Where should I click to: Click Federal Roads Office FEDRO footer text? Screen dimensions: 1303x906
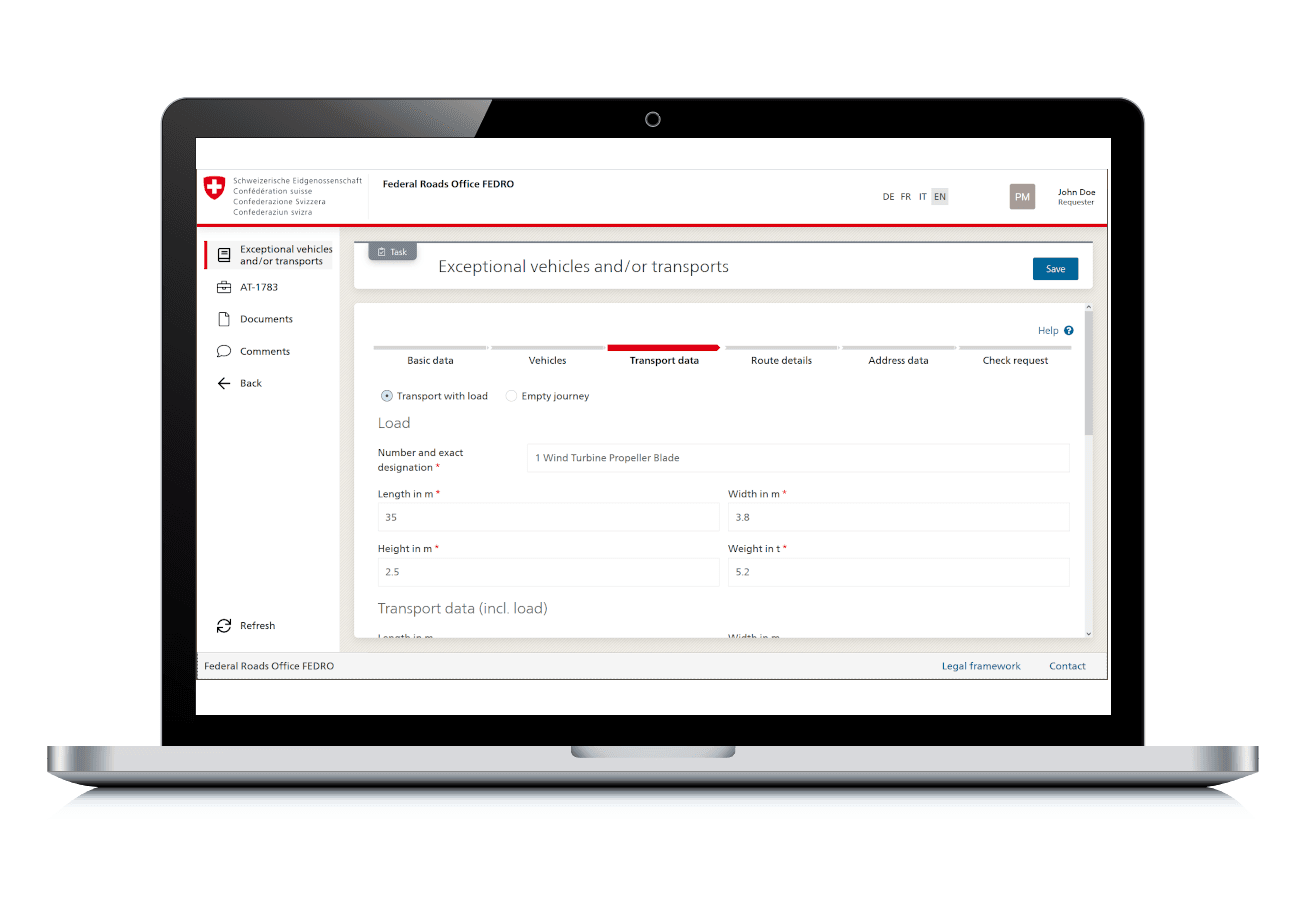click(x=269, y=666)
